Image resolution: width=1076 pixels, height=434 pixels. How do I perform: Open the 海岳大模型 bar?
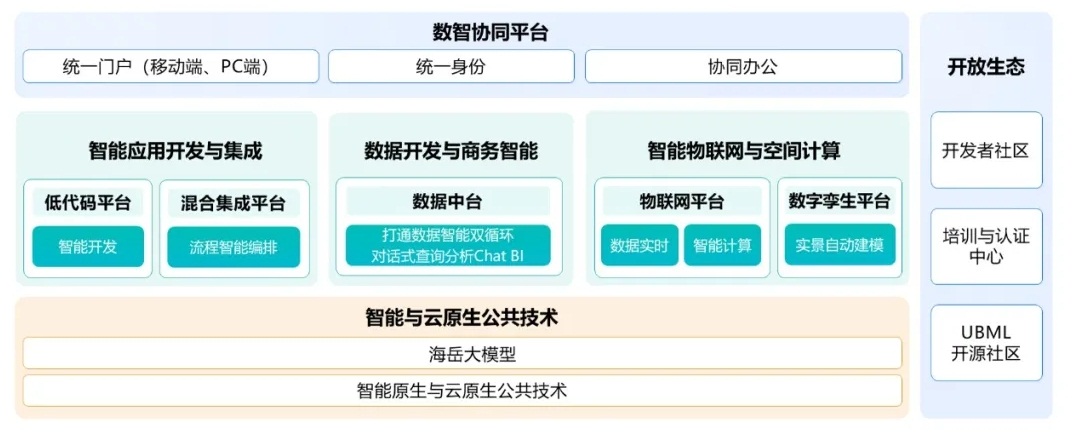461,353
